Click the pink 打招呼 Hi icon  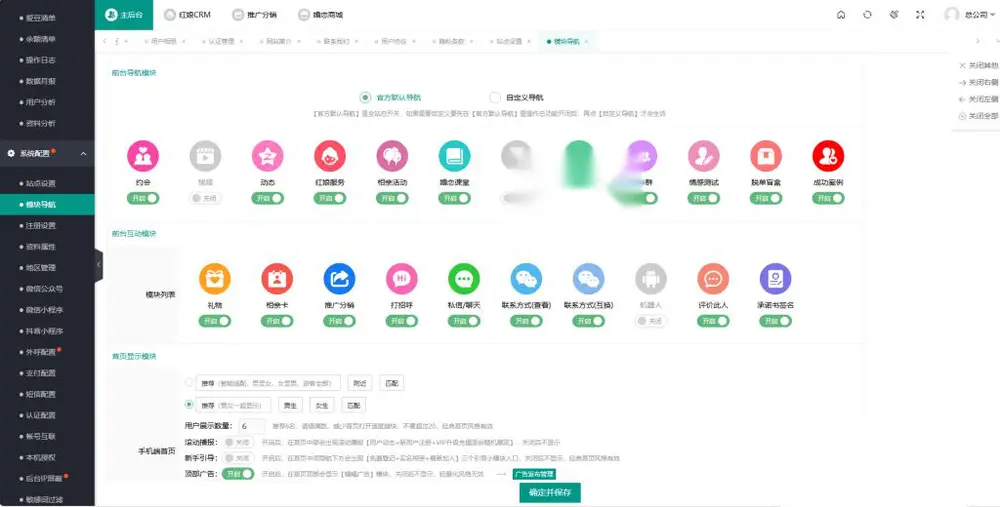(x=402, y=279)
